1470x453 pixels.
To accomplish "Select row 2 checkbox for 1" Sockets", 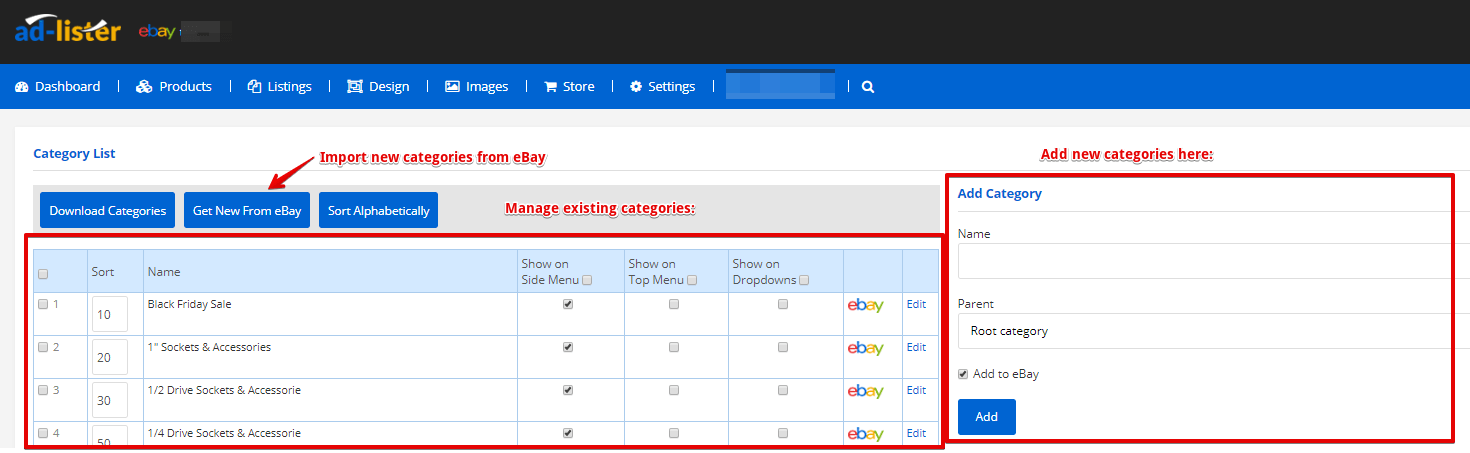I will click(x=43, y=348).
